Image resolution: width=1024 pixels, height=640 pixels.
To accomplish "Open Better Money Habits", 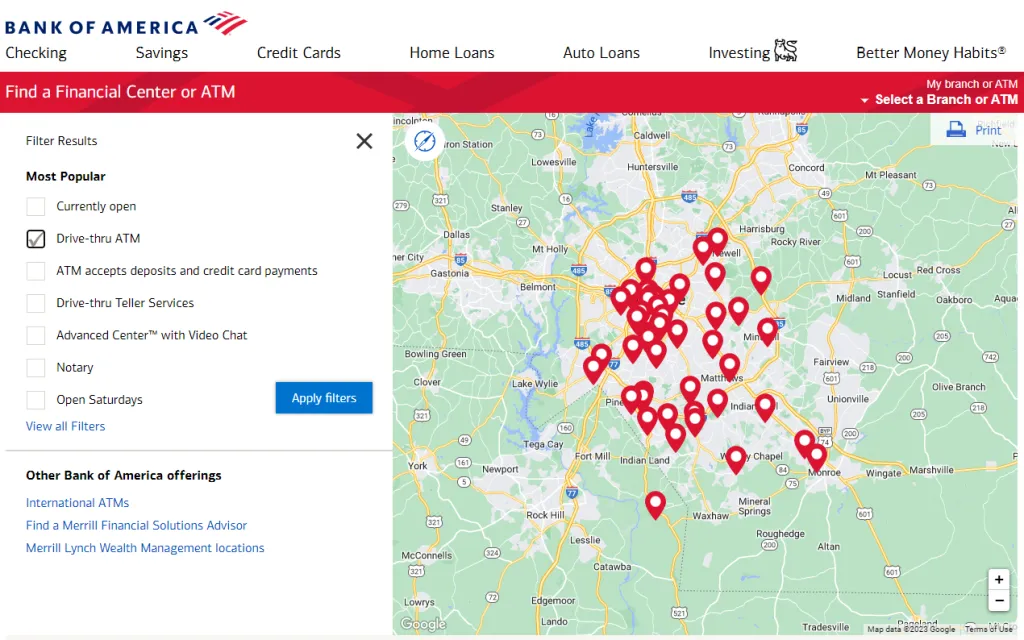I will coord(931,53).
